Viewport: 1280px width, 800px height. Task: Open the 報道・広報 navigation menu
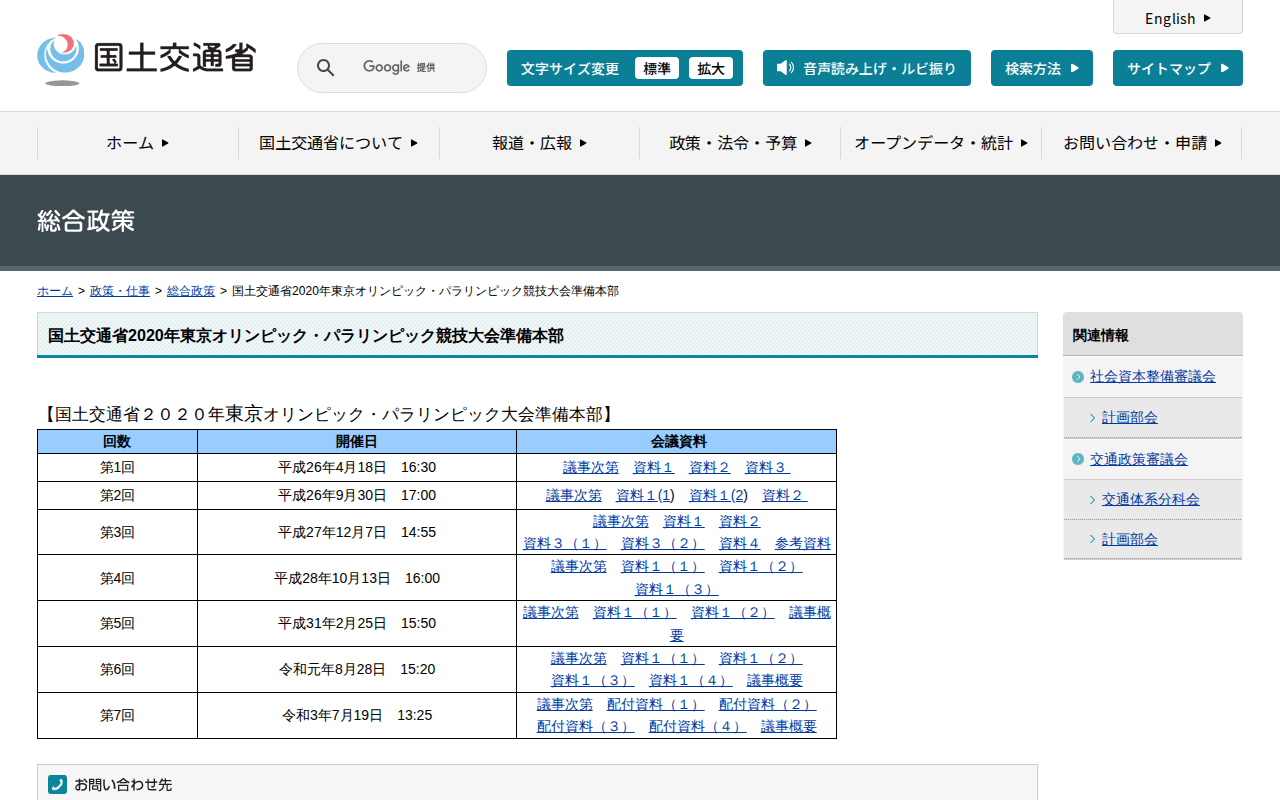(539, 143)
